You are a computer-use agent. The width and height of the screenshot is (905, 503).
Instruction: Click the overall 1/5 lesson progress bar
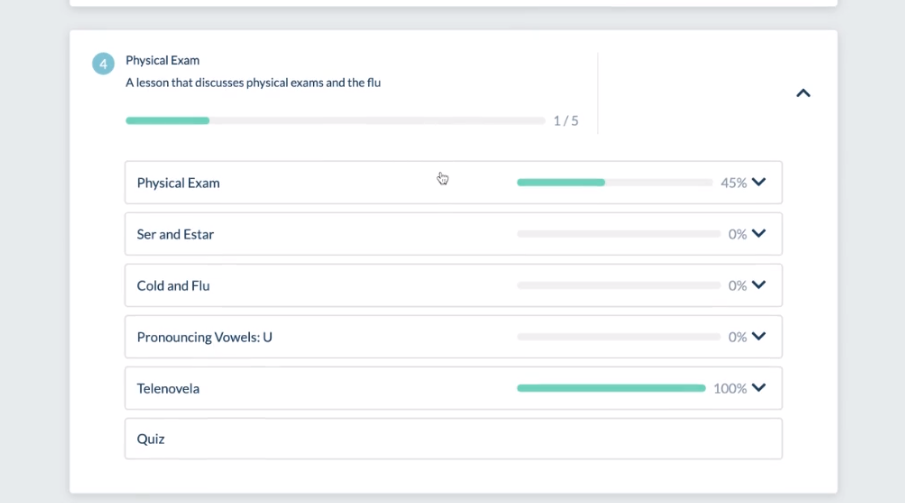[335, 121]
